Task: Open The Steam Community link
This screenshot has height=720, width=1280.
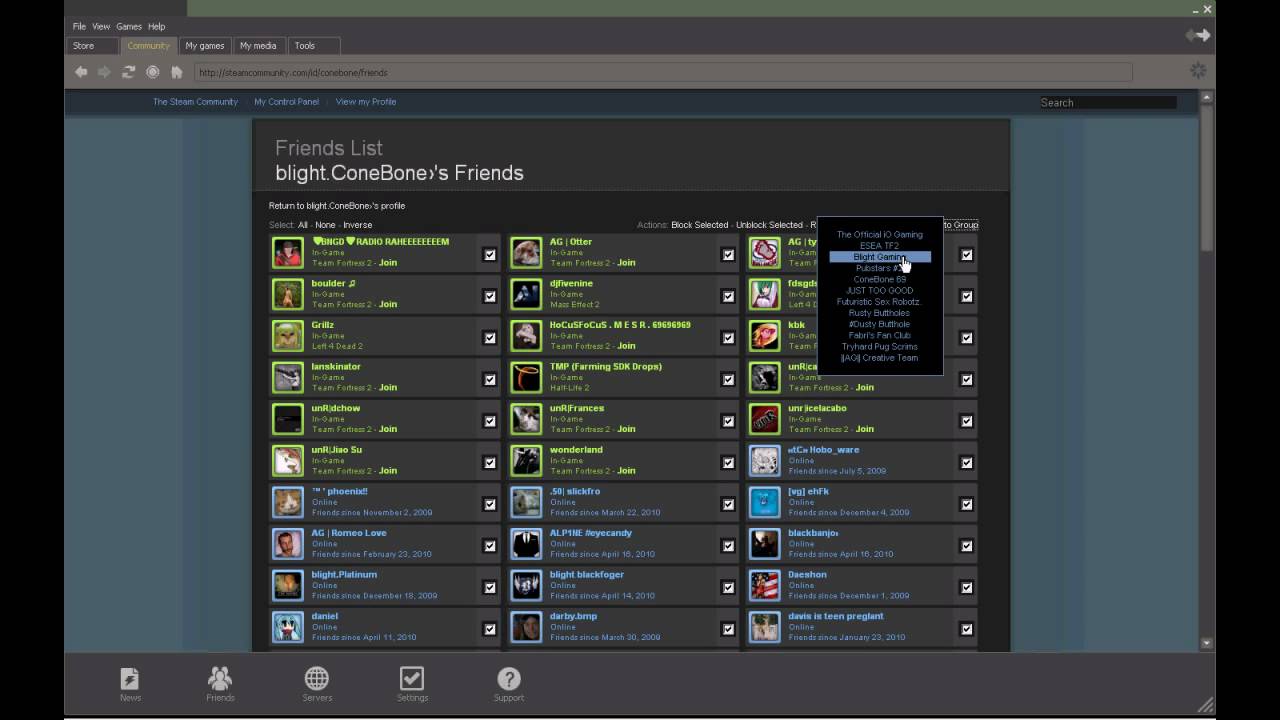Action: click(195, 102)
